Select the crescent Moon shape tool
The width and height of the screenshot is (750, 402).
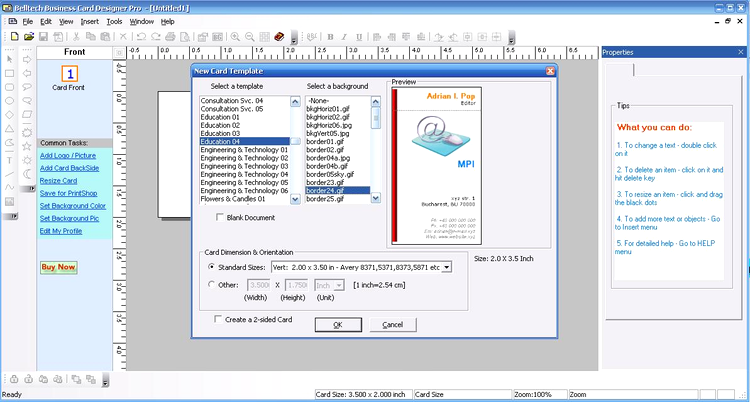(27, 174)
